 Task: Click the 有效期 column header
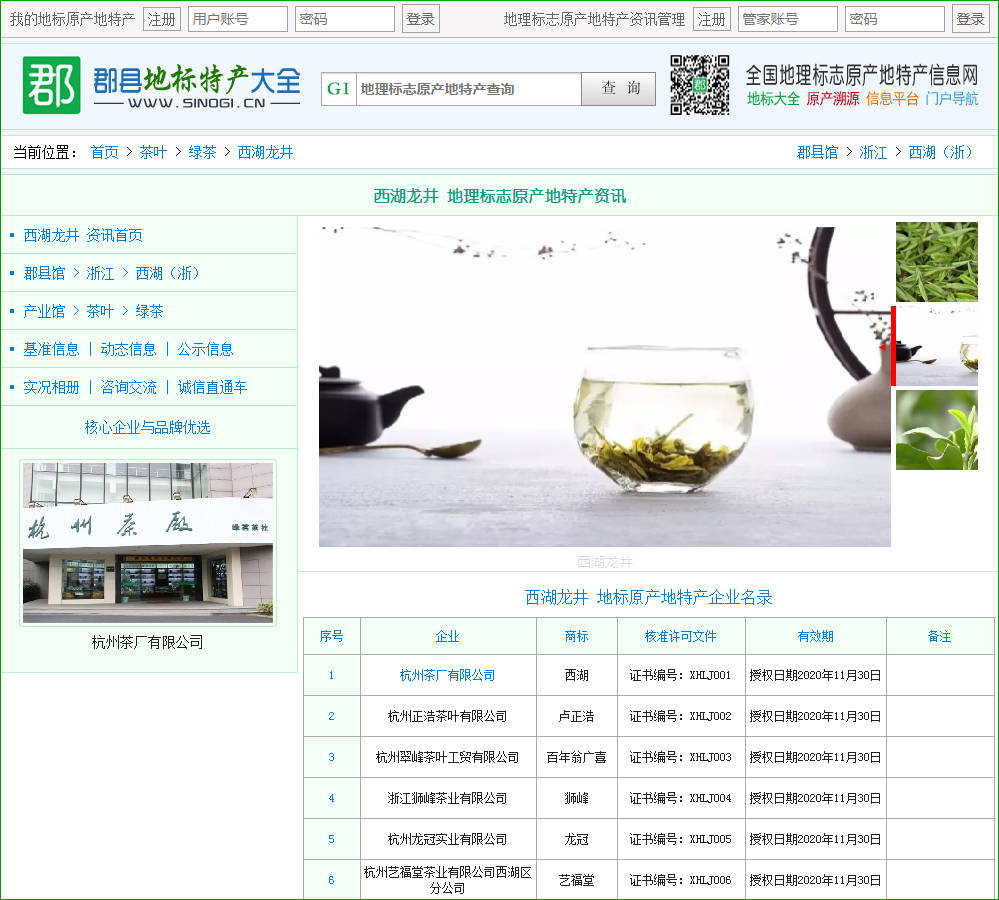point(816,636)
